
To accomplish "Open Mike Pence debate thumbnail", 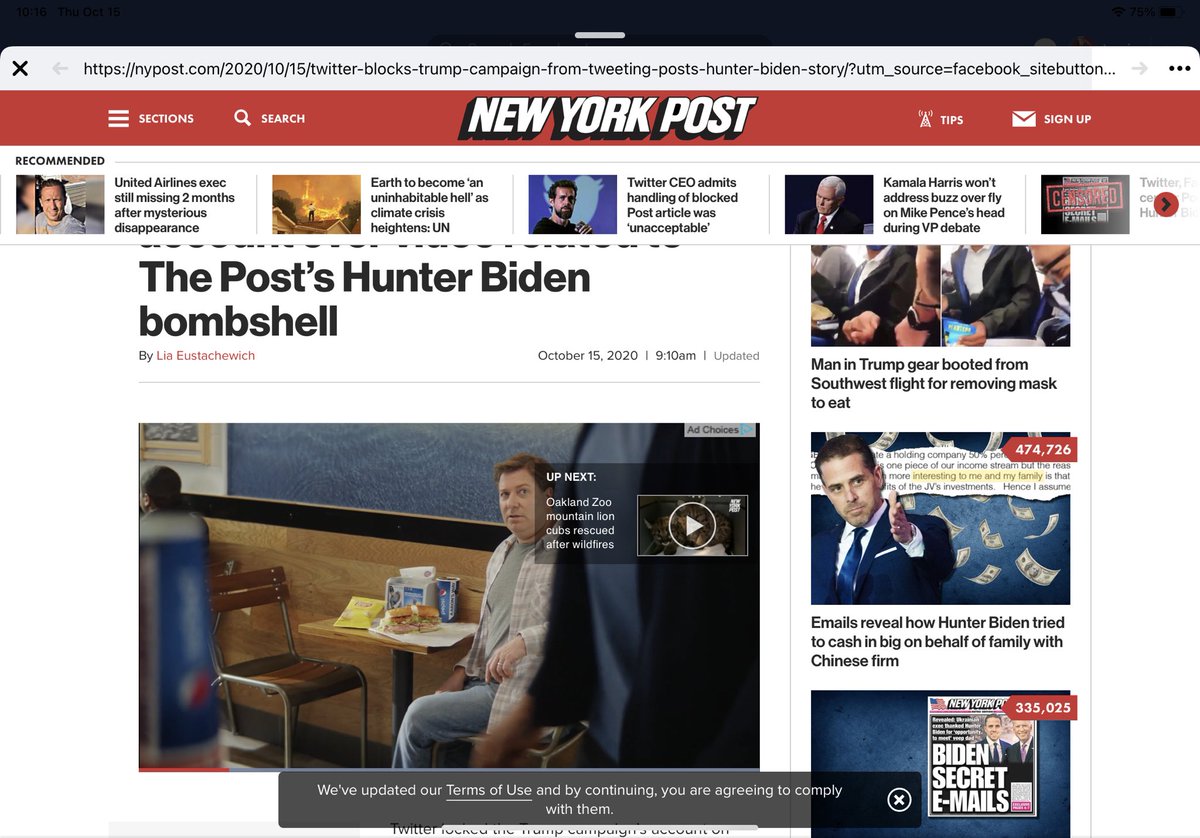I will 829,205.
